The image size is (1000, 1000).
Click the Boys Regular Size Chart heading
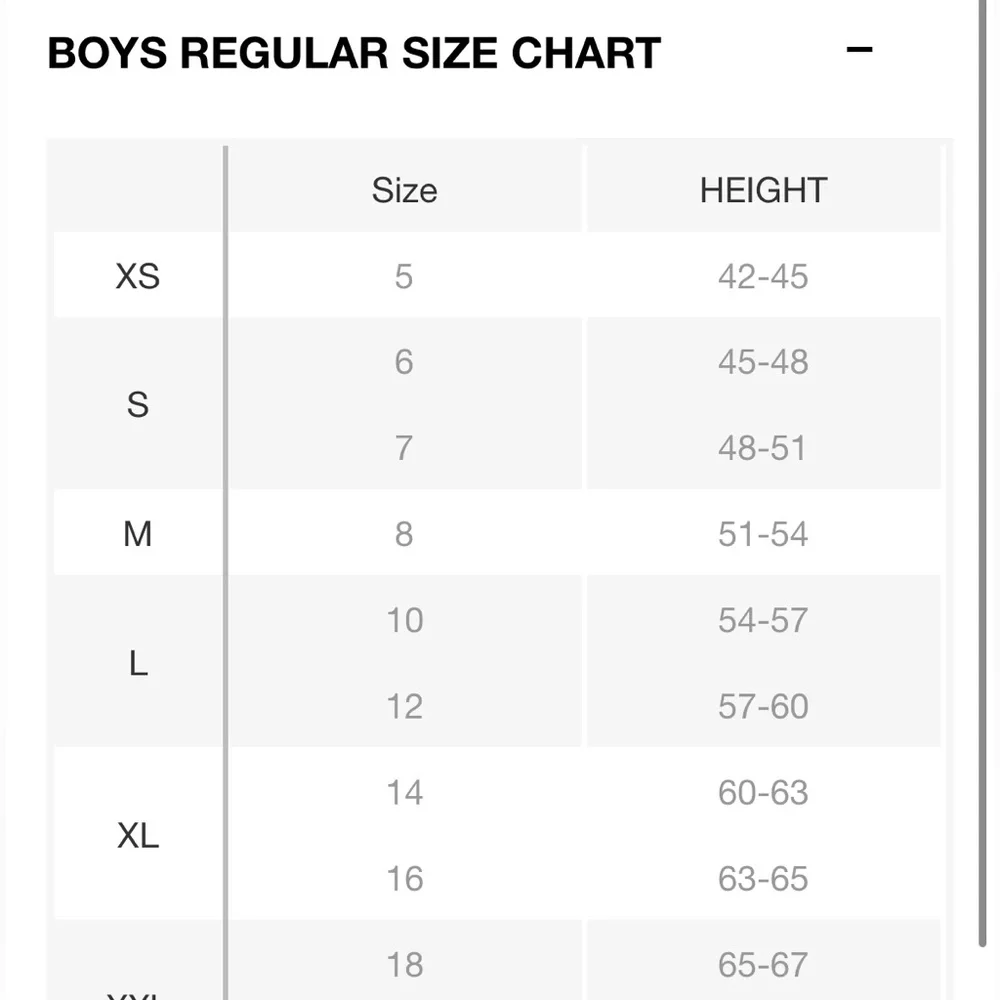(354, 53)
